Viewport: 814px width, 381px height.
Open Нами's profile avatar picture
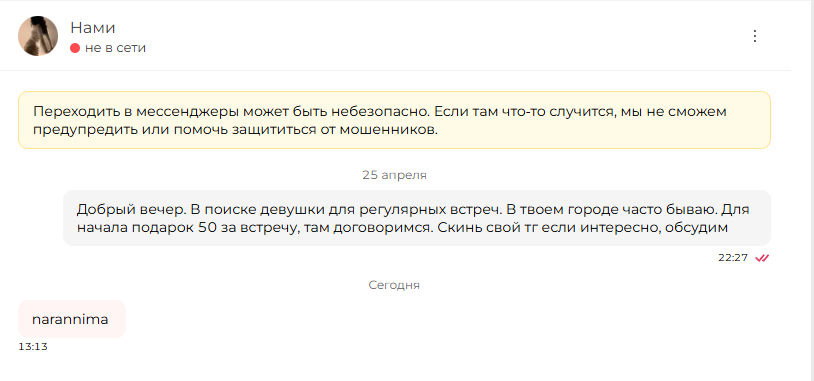click(x=38, y=36)
